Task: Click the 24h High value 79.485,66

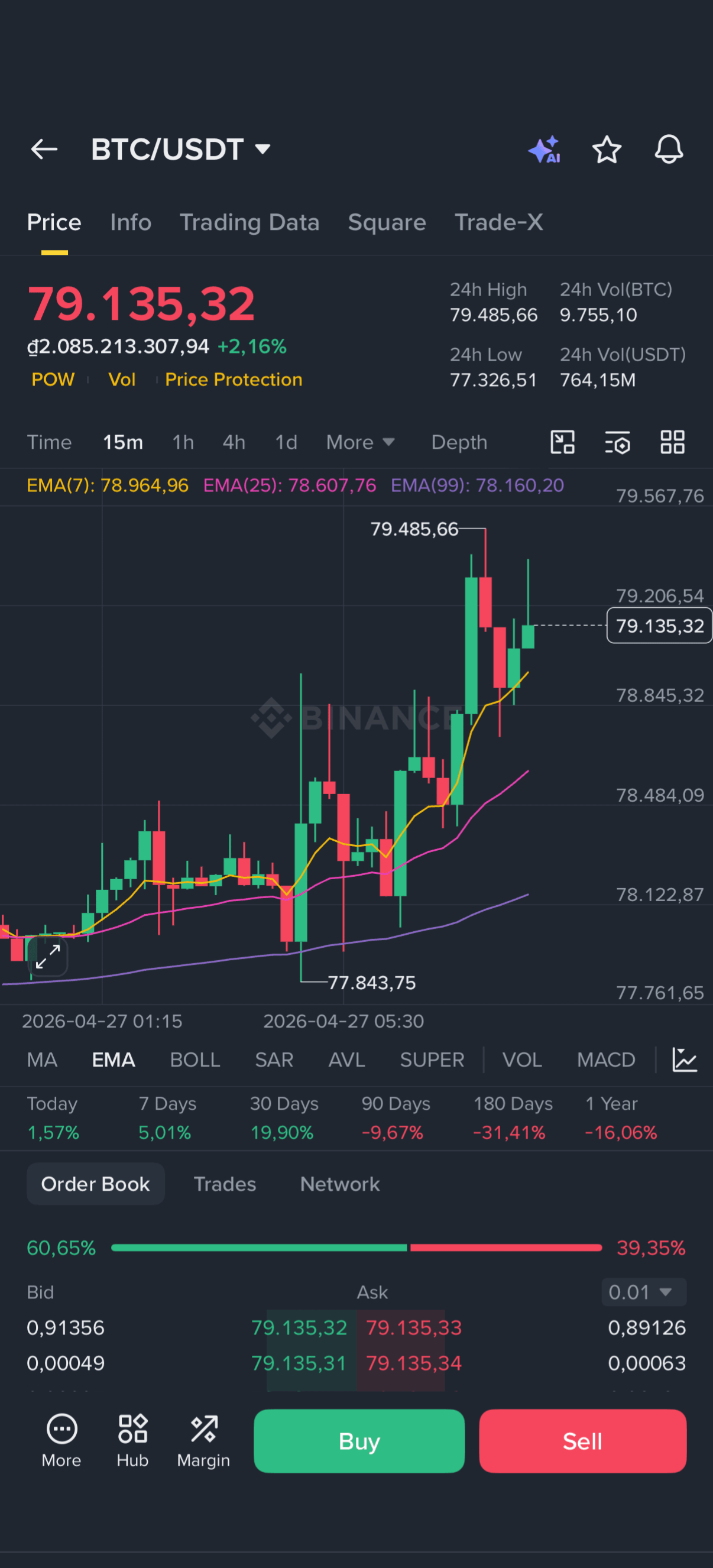Action: (494, 315)
